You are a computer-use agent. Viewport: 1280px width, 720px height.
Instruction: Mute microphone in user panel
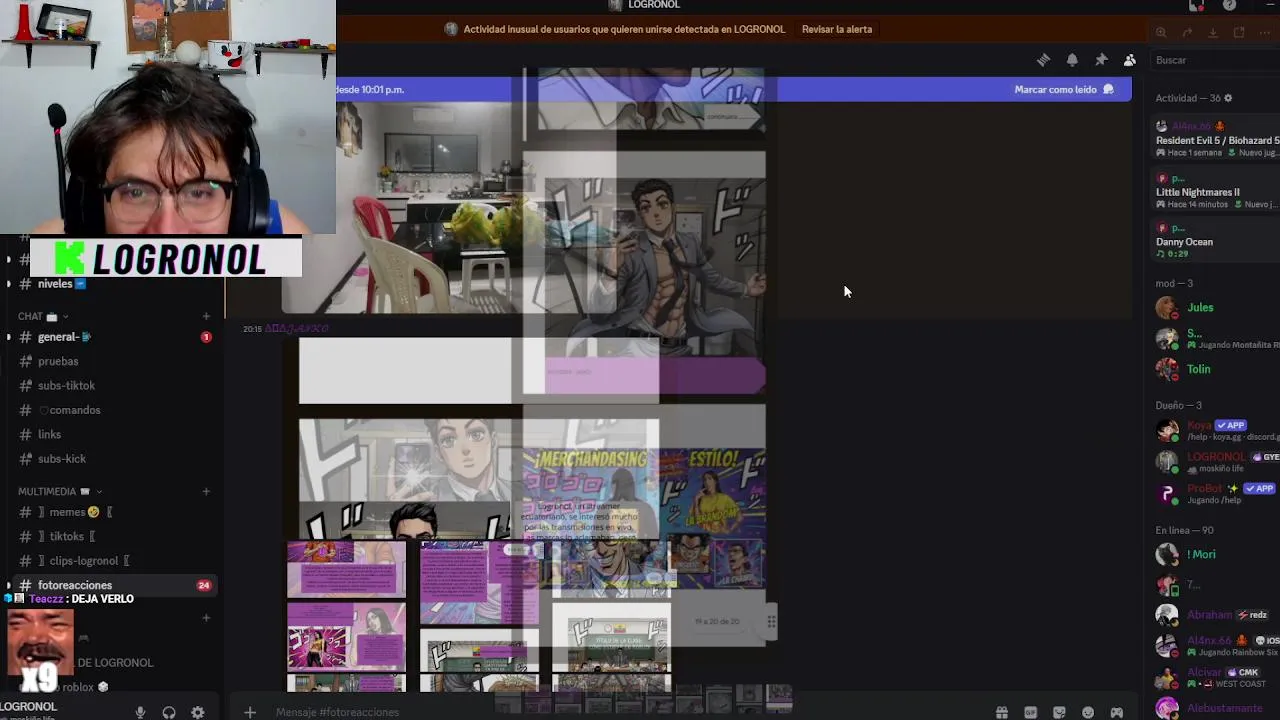(140, 712)
